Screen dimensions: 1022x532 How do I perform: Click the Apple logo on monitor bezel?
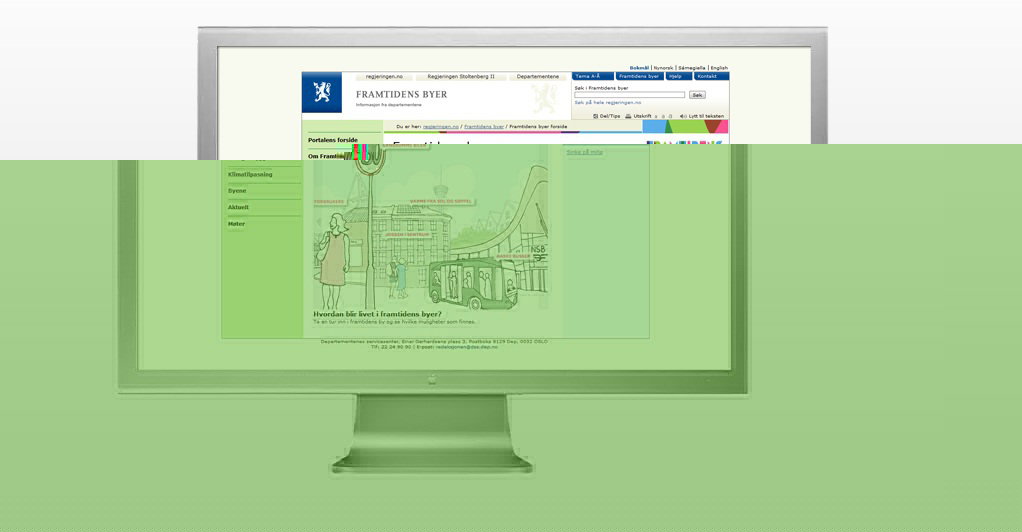[432, 379]
